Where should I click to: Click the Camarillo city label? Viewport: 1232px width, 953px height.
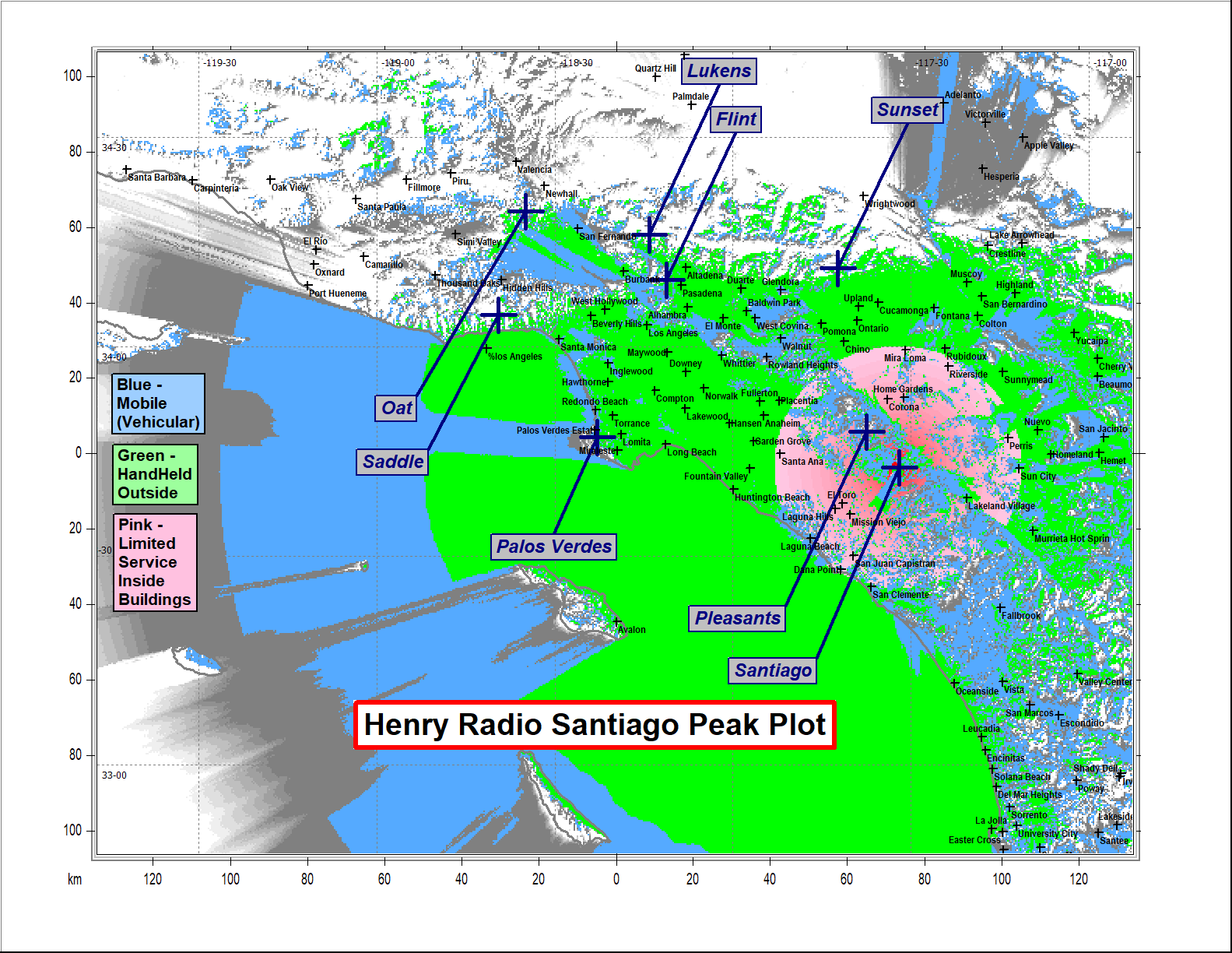(384, 265)
